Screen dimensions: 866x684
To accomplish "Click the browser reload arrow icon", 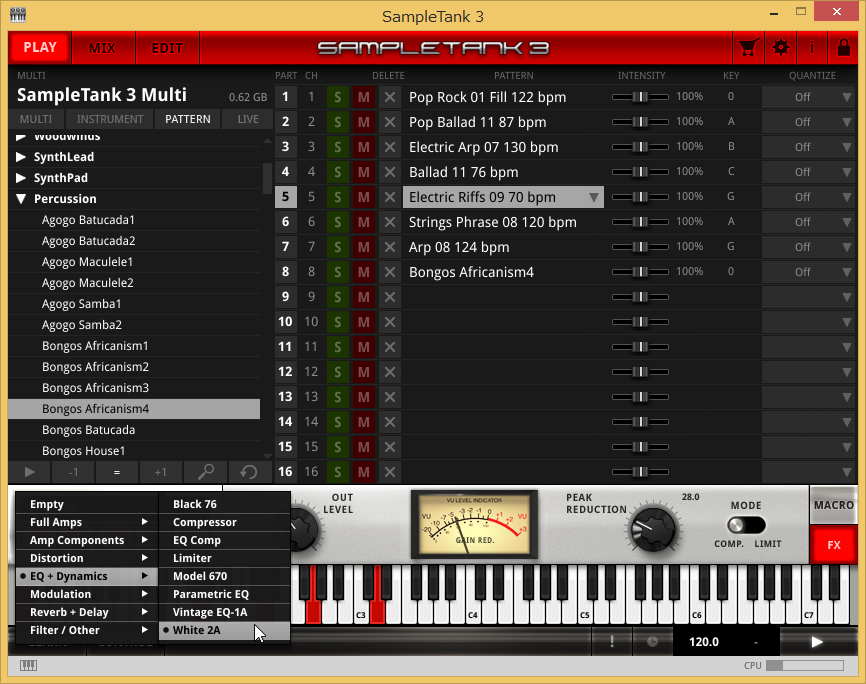I will point(249,472).
